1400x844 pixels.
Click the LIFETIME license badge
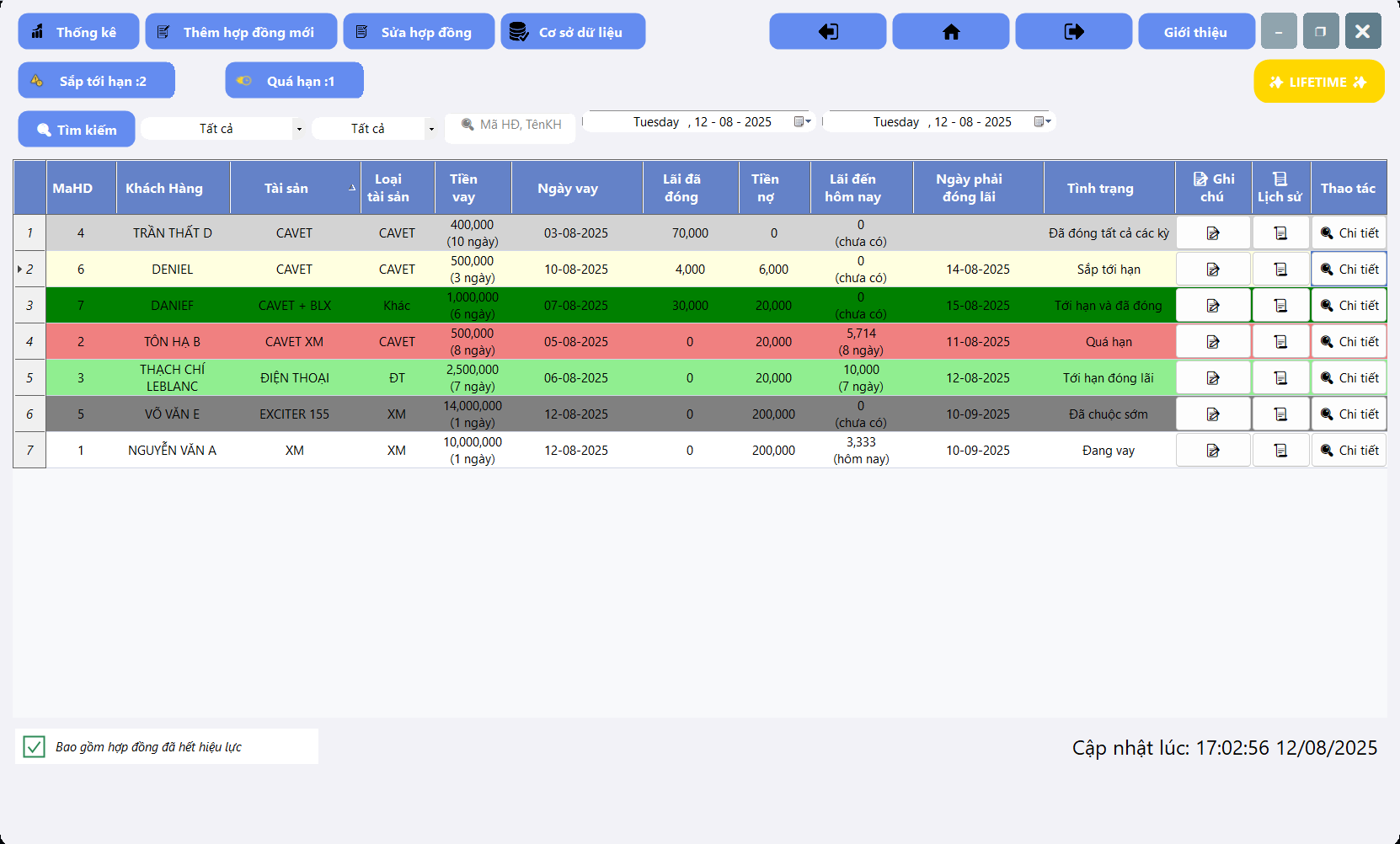[1319, 82]
